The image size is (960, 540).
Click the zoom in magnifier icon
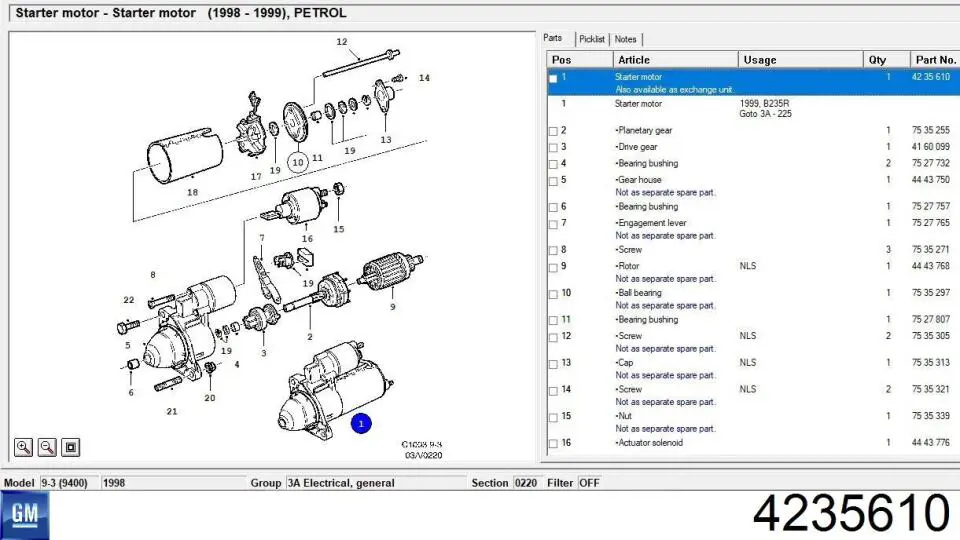23,448
